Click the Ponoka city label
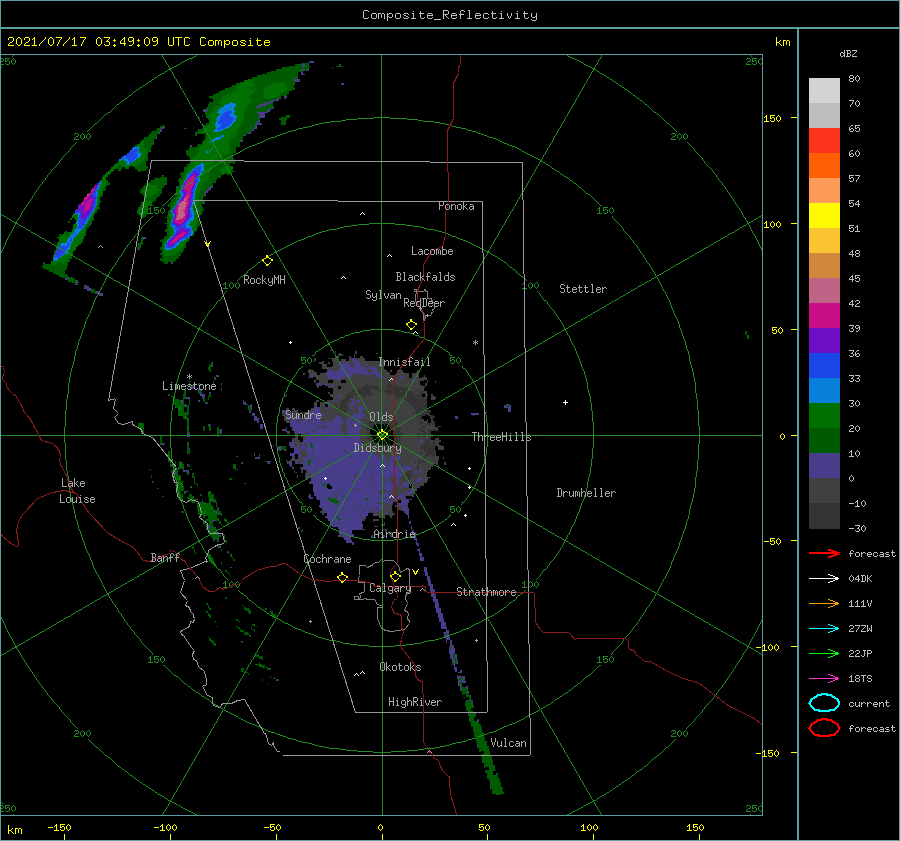This screenshot has height=841, width=900. pyautogui.click(x=456, y=206)
